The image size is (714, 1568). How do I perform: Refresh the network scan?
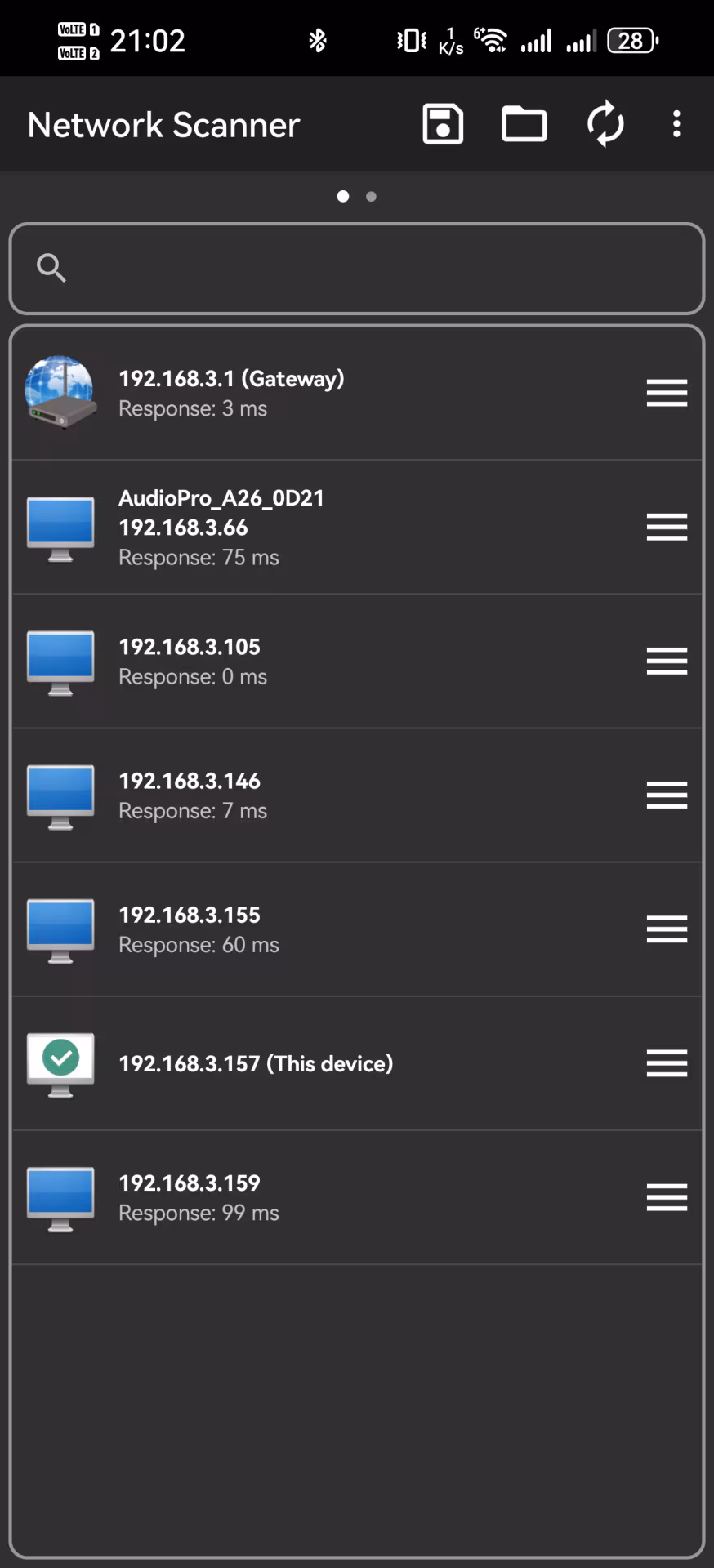click(x=605, y=124)
